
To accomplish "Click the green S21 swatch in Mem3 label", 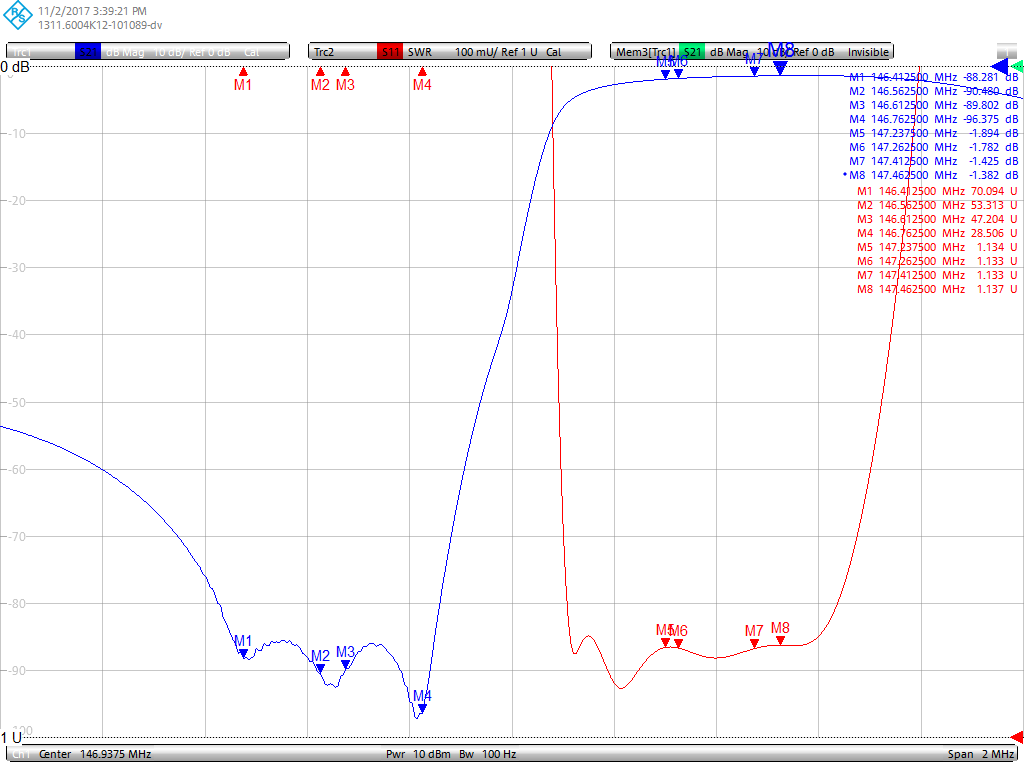I will [692, 52].
